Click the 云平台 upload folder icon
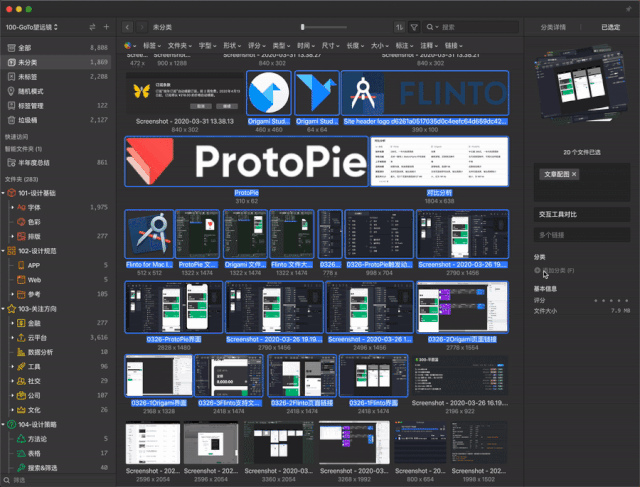Screen dimensions: 640x487 tap(21, 338)
